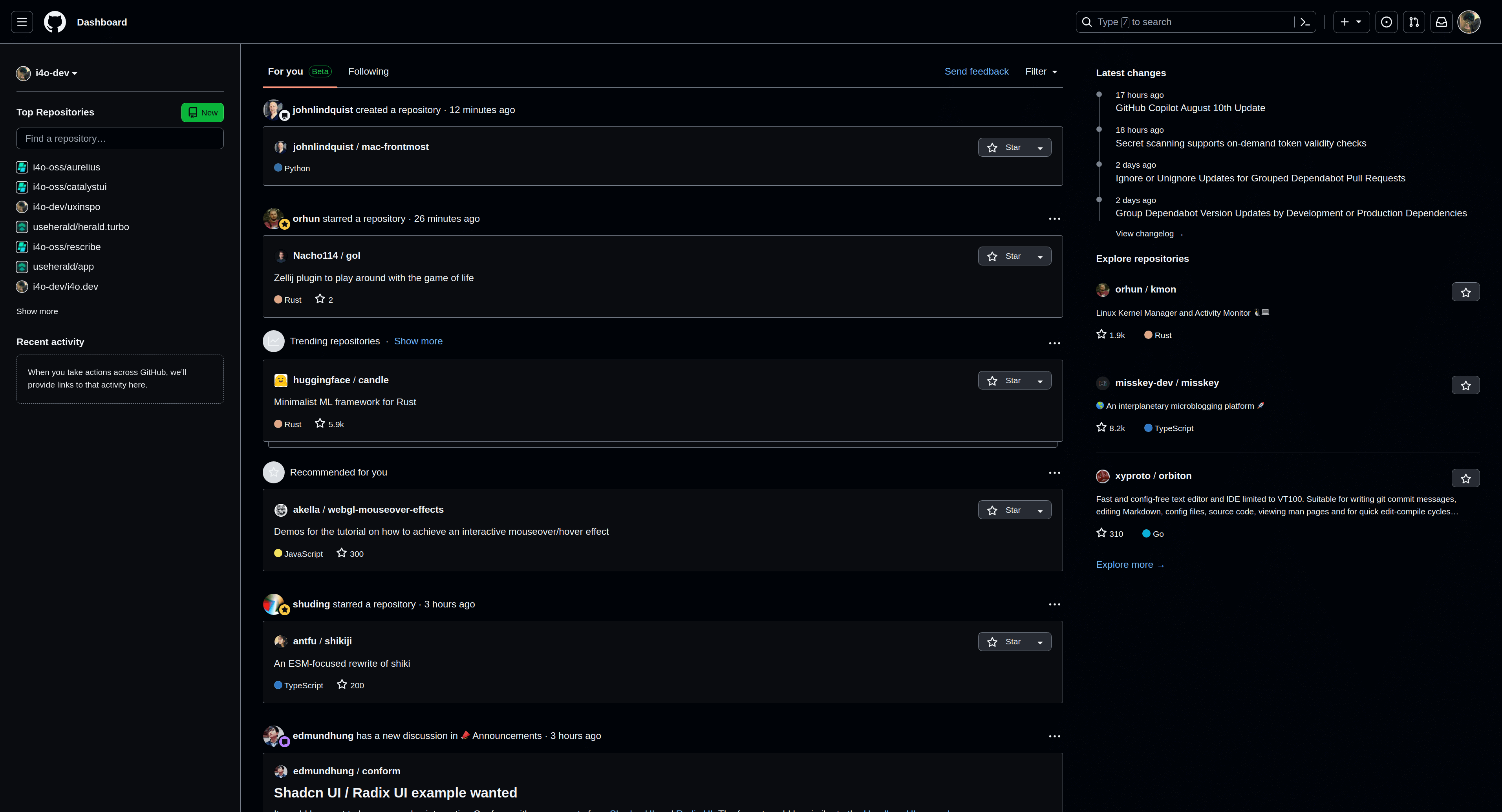Star xyproto / orbiton in Explore
This screenshot has width=1502, height=812.
(1465, 479)
